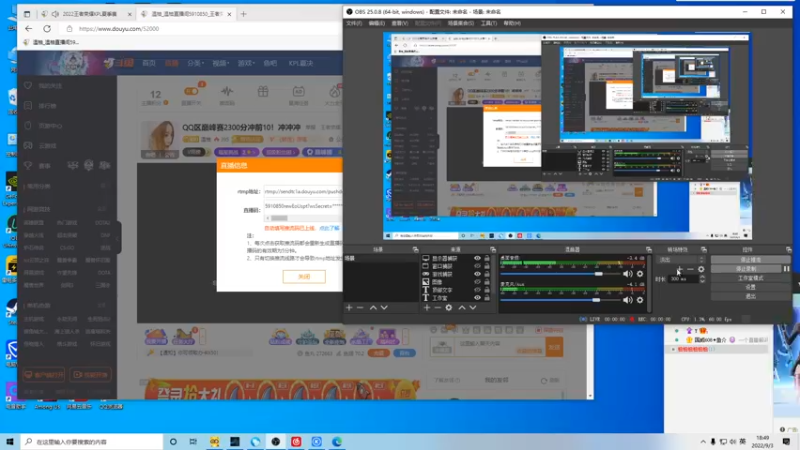Pop out the sources dock panel
This screenshot has height=450, width=800.
[x=493, y=249]
